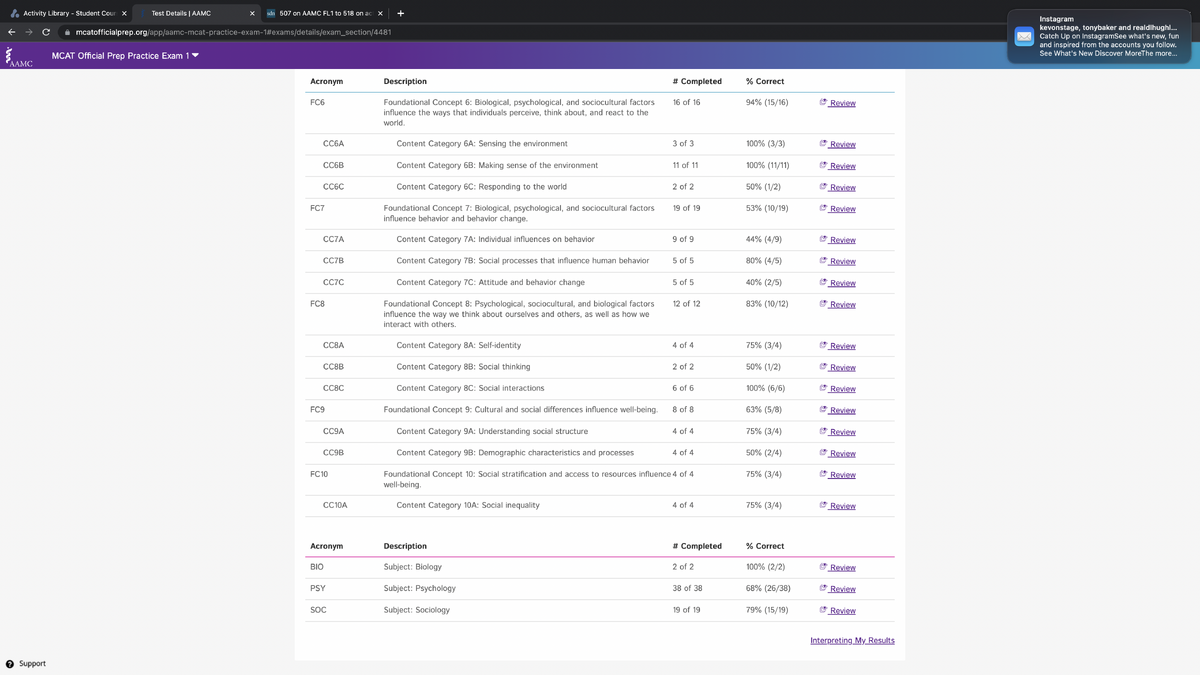
Task: Click Review link for CC9B row
Action: pos(838,453)
